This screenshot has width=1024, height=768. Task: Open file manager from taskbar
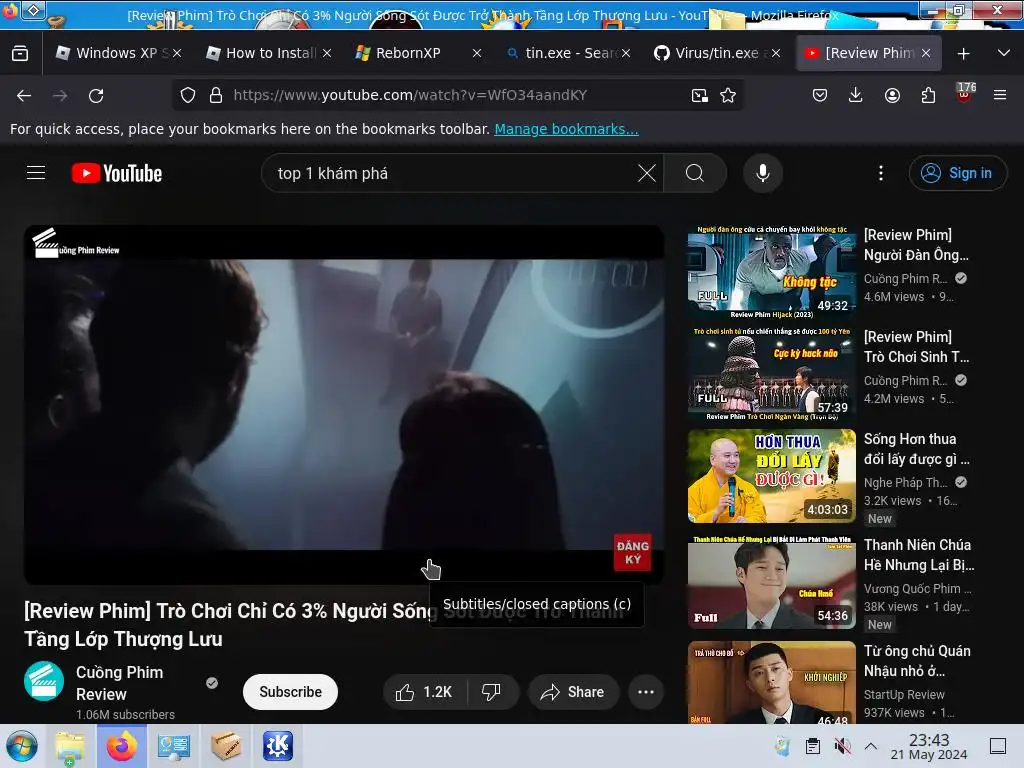(70, 746)
